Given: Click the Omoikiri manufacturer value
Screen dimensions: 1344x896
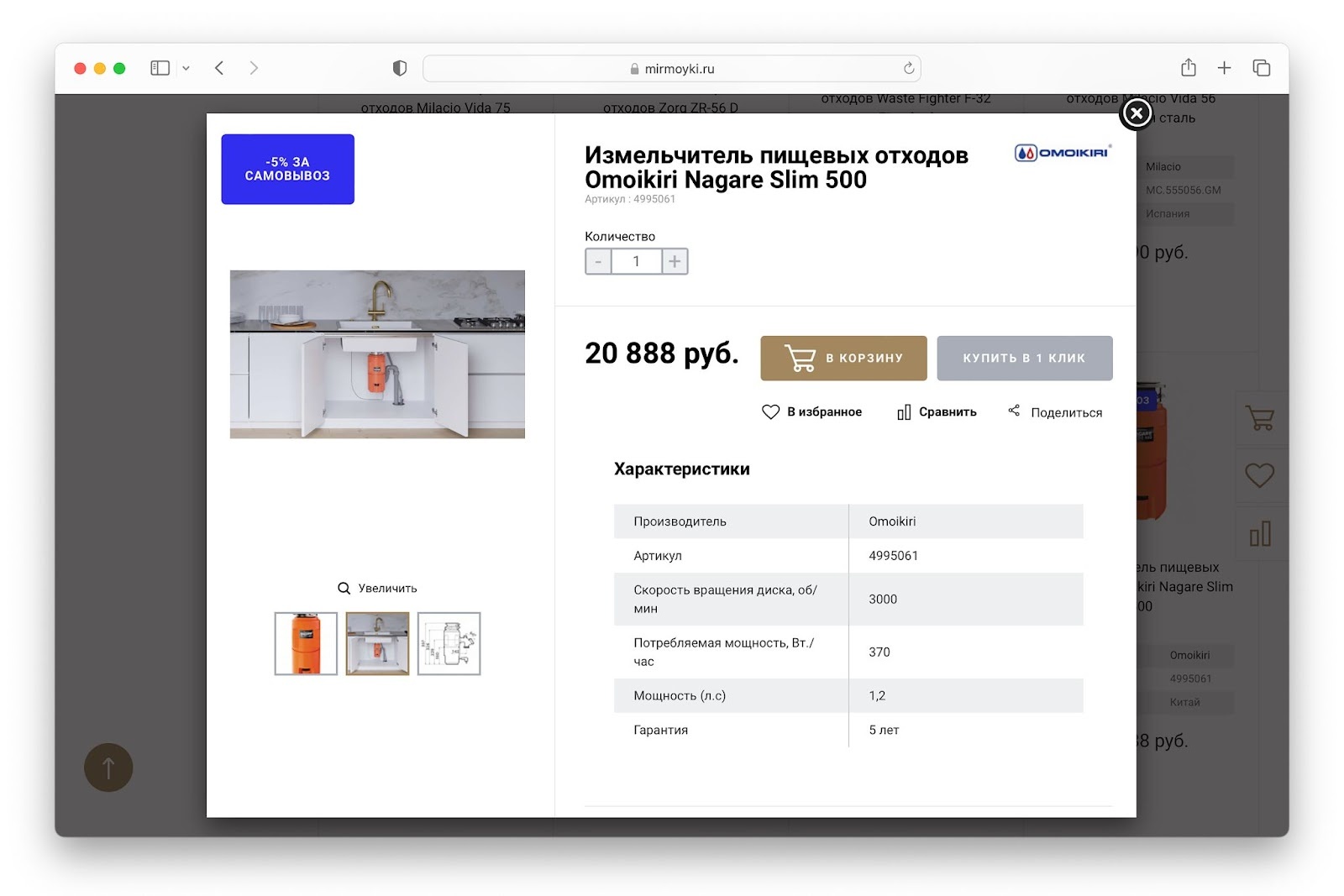Looking at the screenshot, I should pos(892,521).
